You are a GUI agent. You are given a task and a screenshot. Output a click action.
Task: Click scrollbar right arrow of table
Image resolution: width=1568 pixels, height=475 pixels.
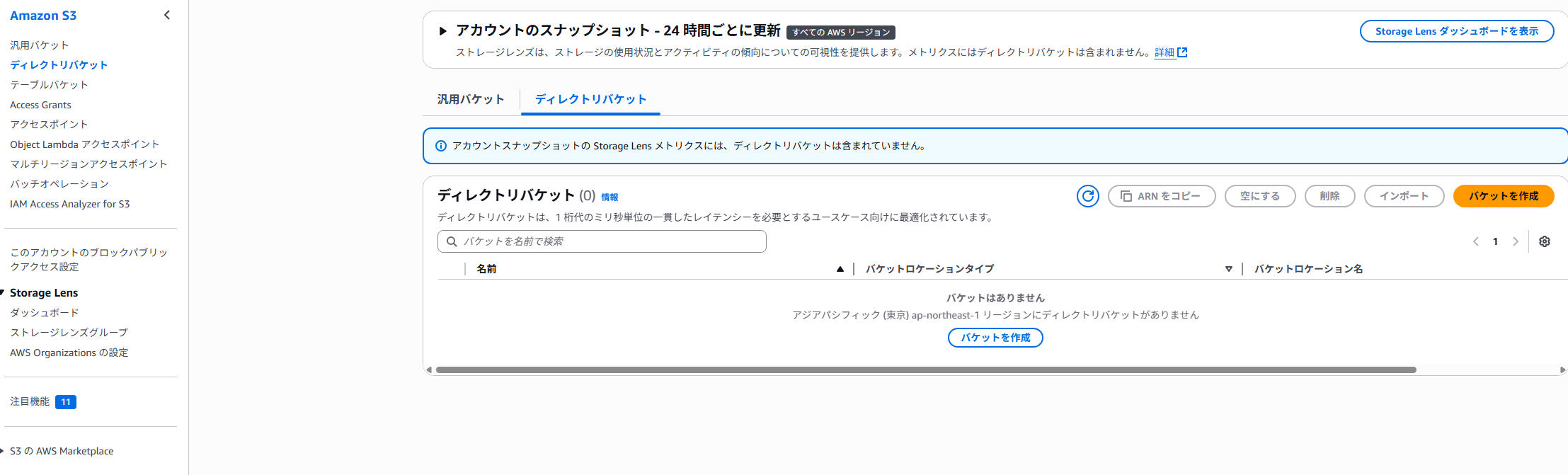click(x=1562, y=370)
